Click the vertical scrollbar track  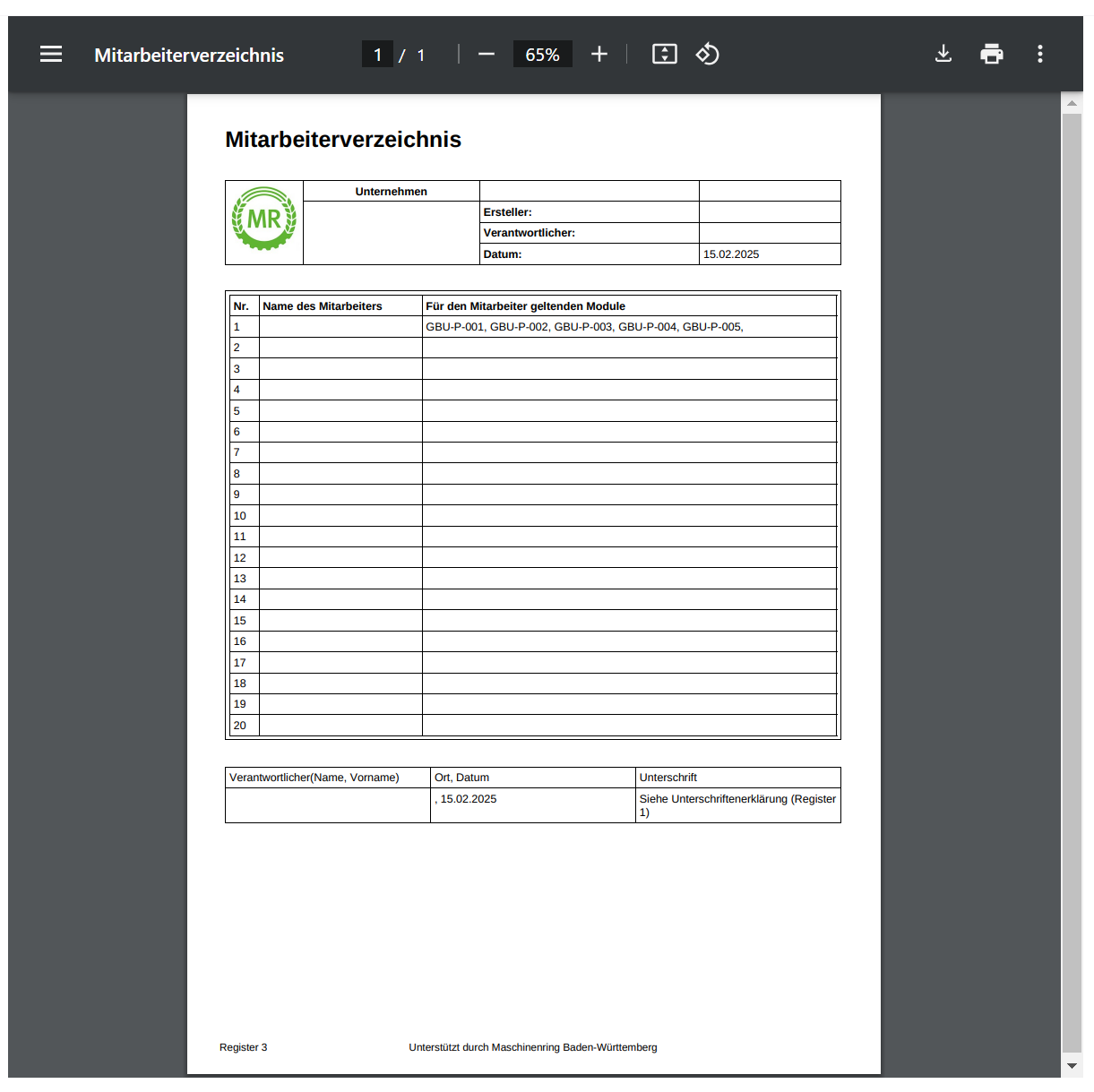pyautogui.click(x=1072, y=582)
